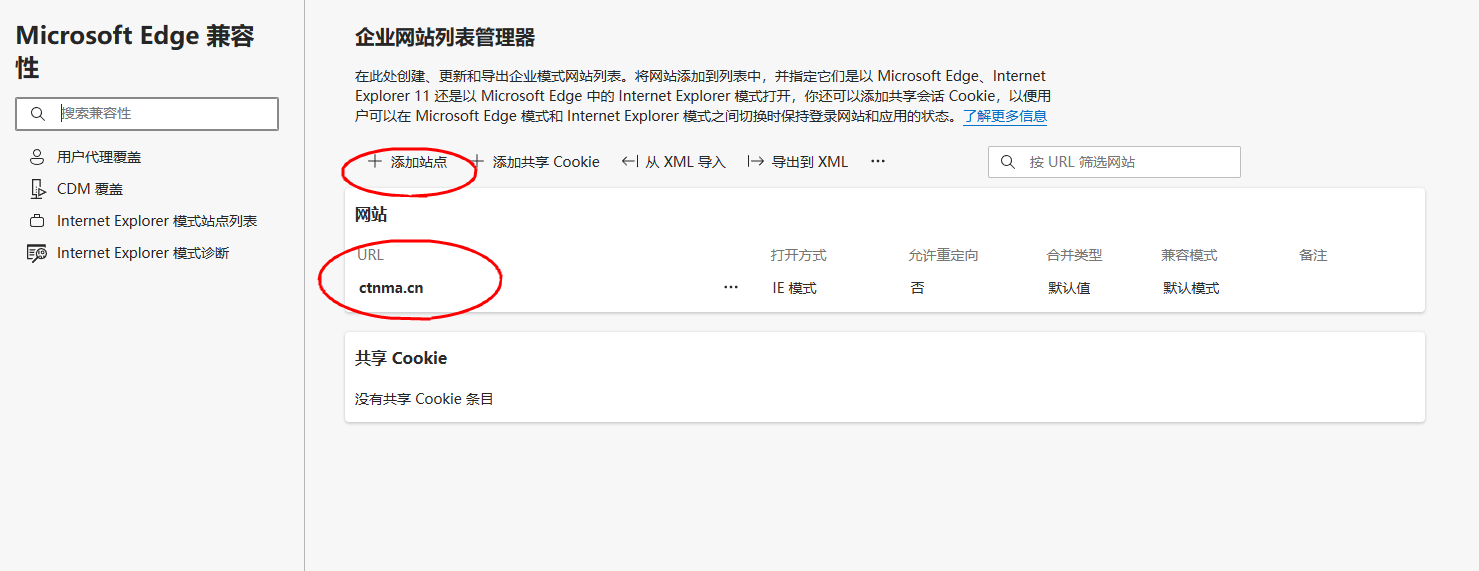This screenshot has height=571, width=1479.
Task: Click the import arrow icon for 从 XML 导入
Action: pyautogui.click(x=630, y=161)
